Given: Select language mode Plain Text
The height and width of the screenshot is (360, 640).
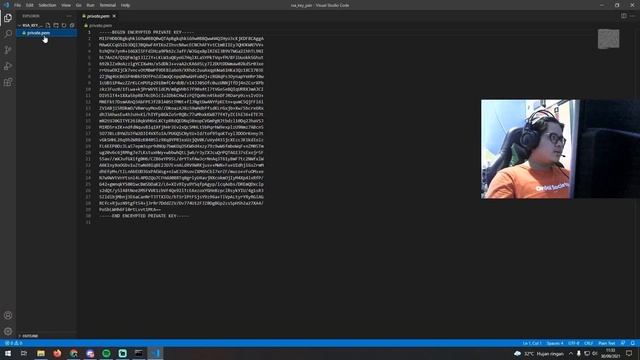Looking at the screenshot, I should click(607, 343).
